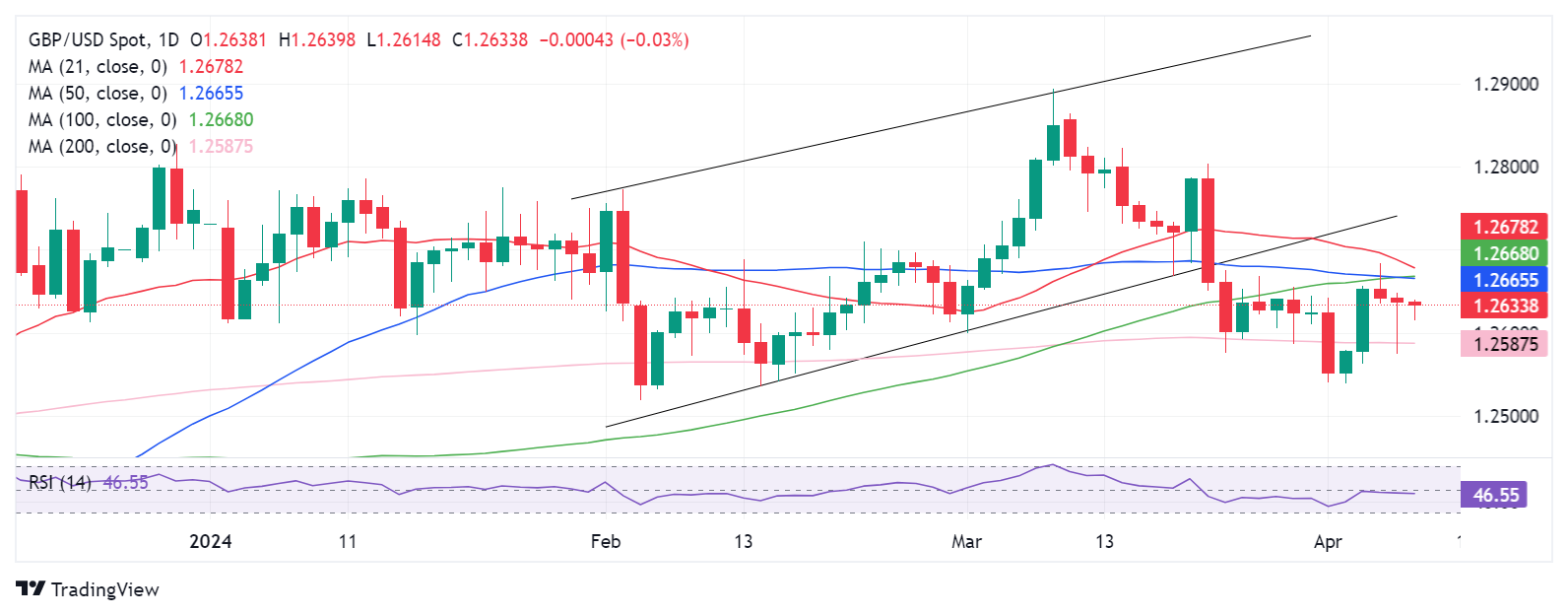Viewport: 1568px width, 616px height.
Task: Click the red 1.26782 price tag
Action: point(1504,227)
